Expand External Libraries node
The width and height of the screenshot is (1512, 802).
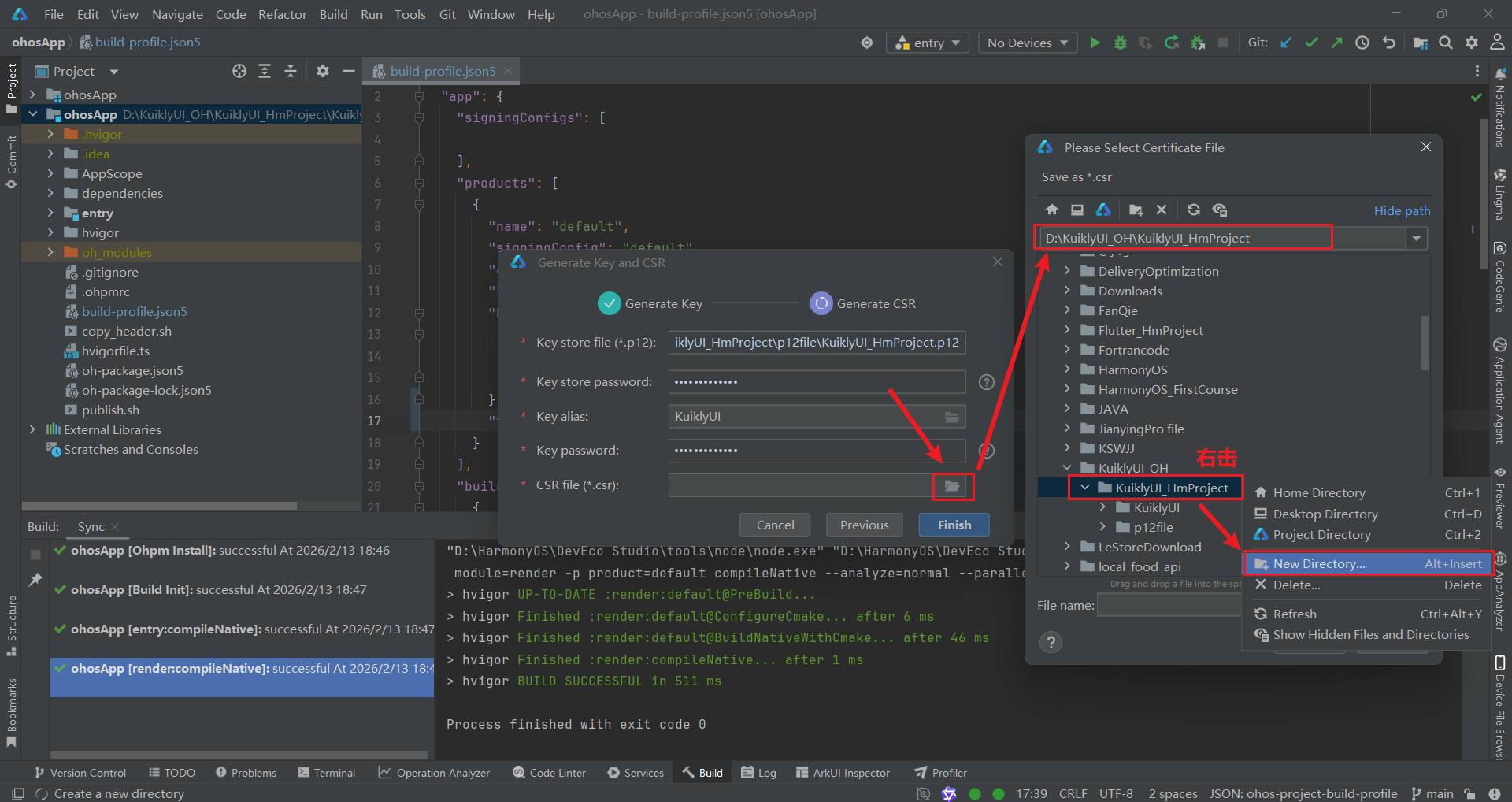coord(32,429)
